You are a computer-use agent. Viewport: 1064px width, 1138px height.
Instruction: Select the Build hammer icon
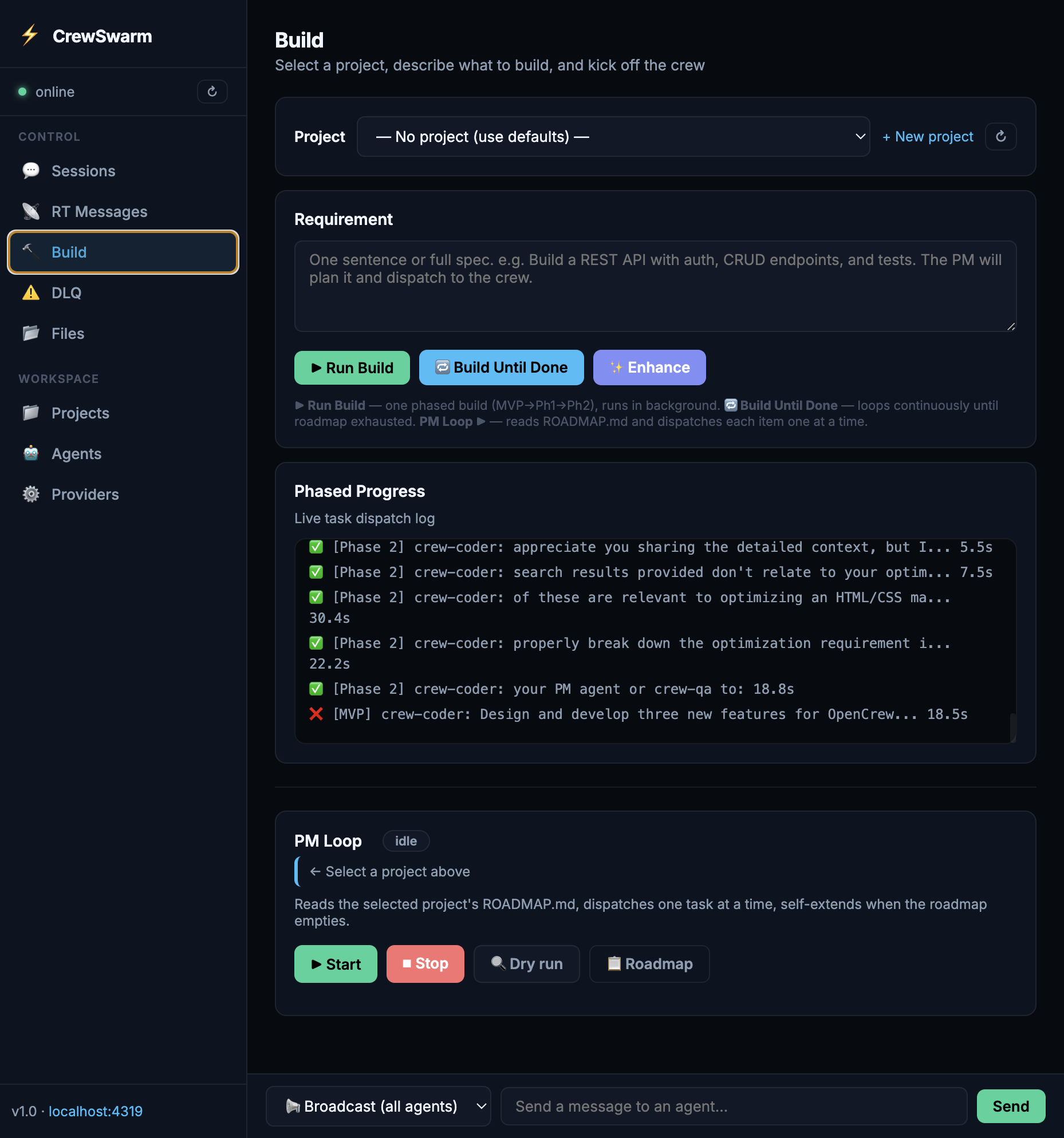[x=29, y=252]
